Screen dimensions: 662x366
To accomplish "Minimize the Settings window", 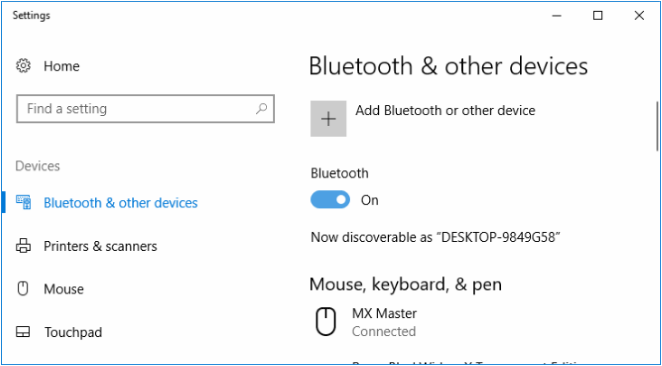I will (556, 16).
